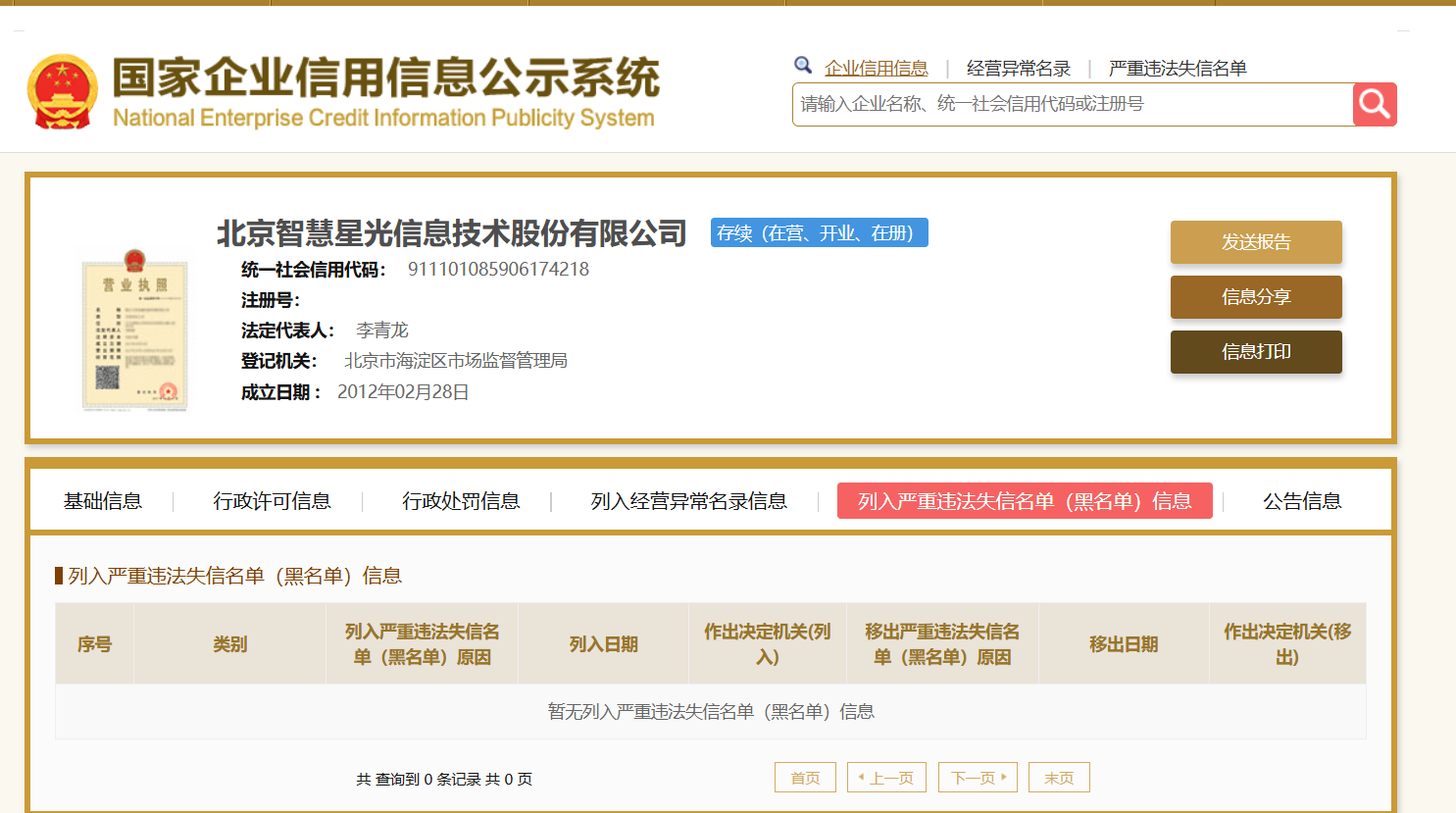Viewport: 1456px width, 813px height.
Task: Click the small magnifier icon beside 企业信用信息
Action: coord(803,66)
